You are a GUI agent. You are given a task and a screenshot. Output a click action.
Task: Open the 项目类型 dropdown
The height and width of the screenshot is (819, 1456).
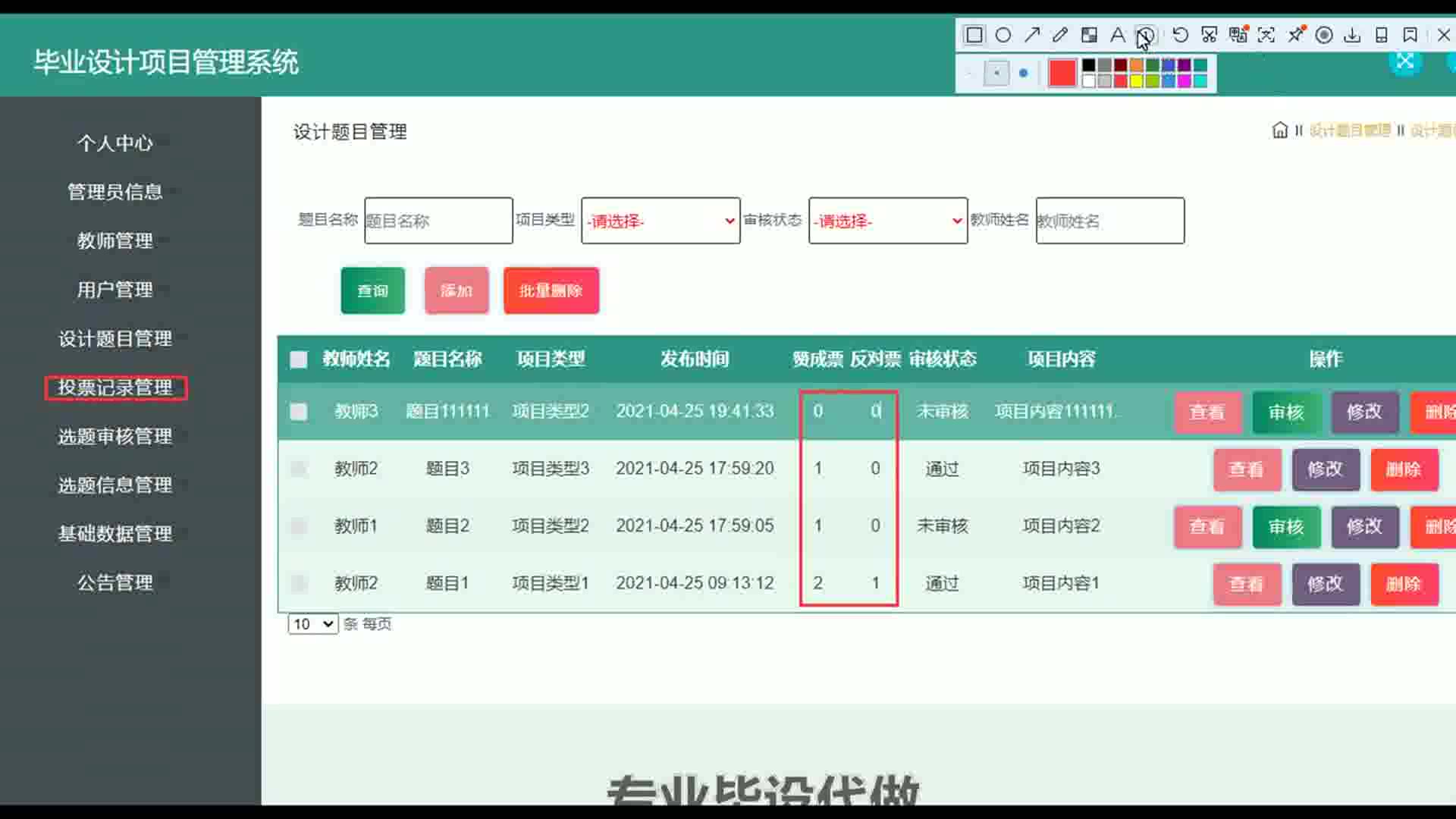661,221
